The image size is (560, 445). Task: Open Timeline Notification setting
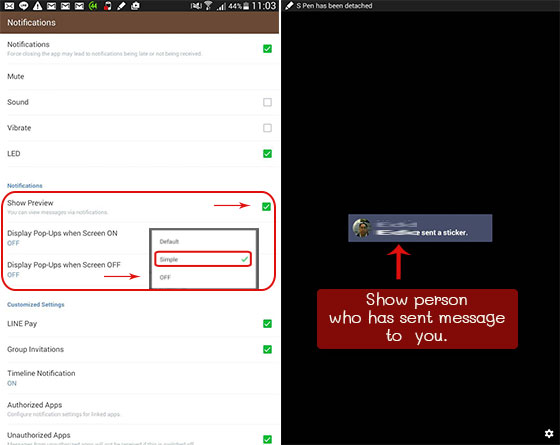139,378
